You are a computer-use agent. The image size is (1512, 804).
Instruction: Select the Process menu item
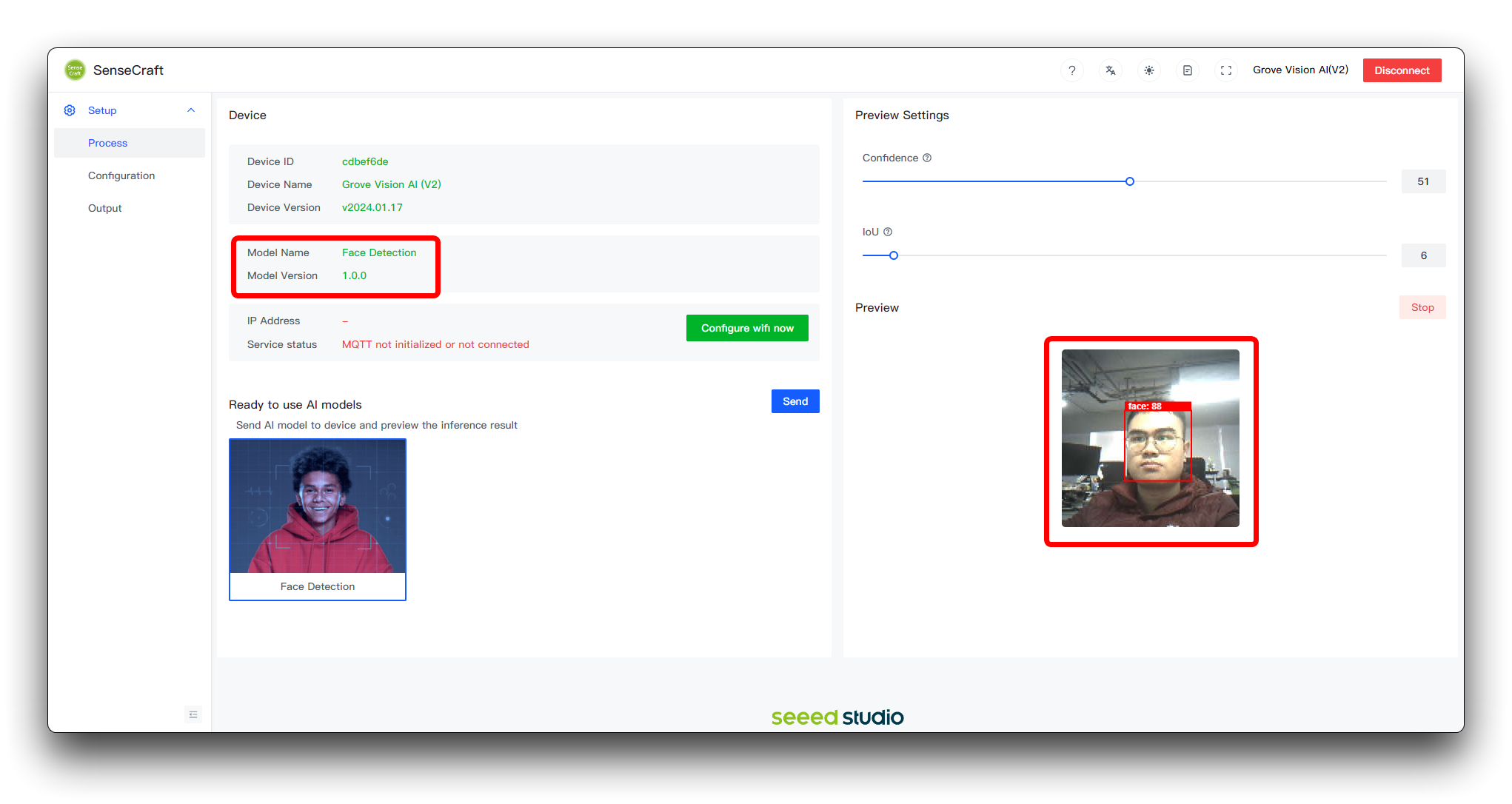click(x=130, y=143)
